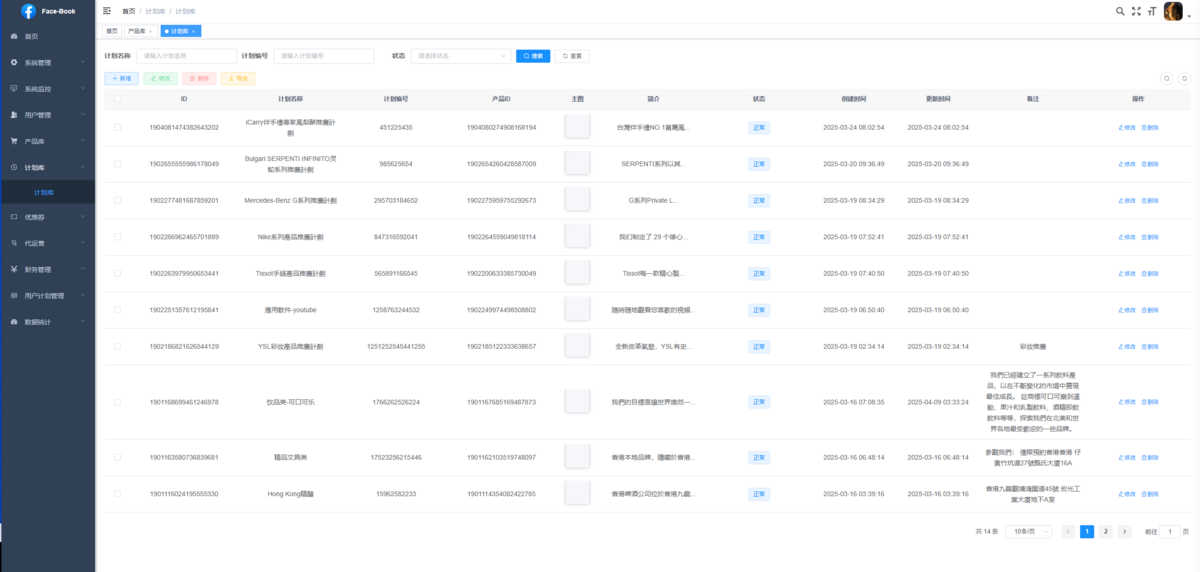1200x572 pixels.
Task: Click the red 删除 toolbar button
Action: (x=200, y=78)
